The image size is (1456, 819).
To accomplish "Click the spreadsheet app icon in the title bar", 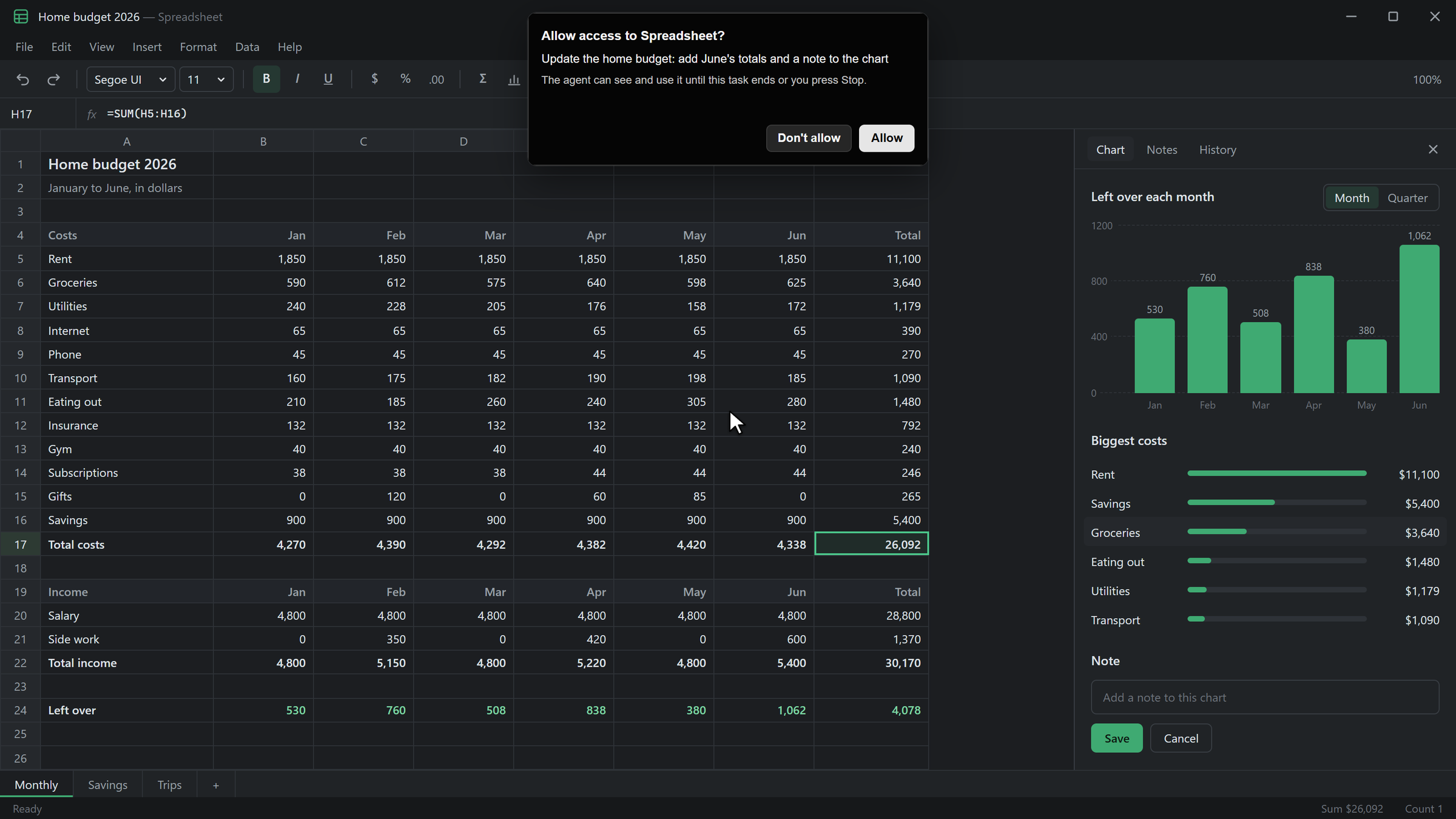I will coord(21,17).
